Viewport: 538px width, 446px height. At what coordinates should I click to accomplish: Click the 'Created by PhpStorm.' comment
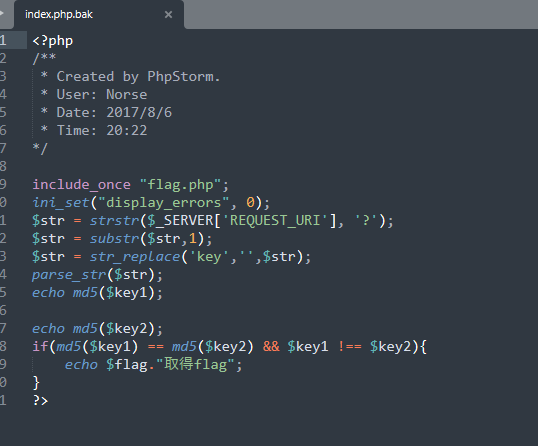point(138,76)
